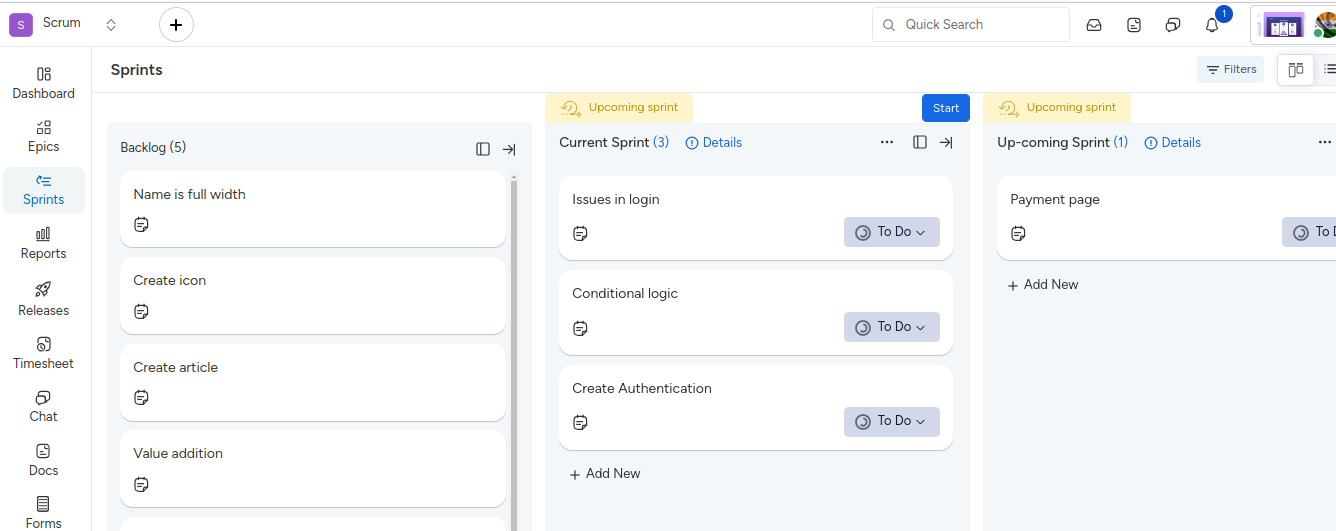Open the sticky note icon in header
This screenshot has height=531, width=1336.
click(1134, 25)
